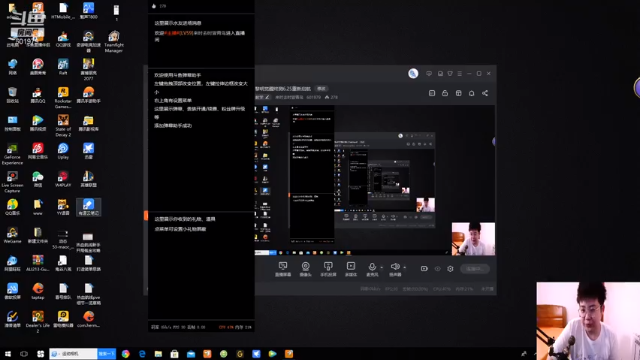Screen dimensions: 640x360
Task: Select the highlighted cloud notes shortcut
Action: coord(89,207)
